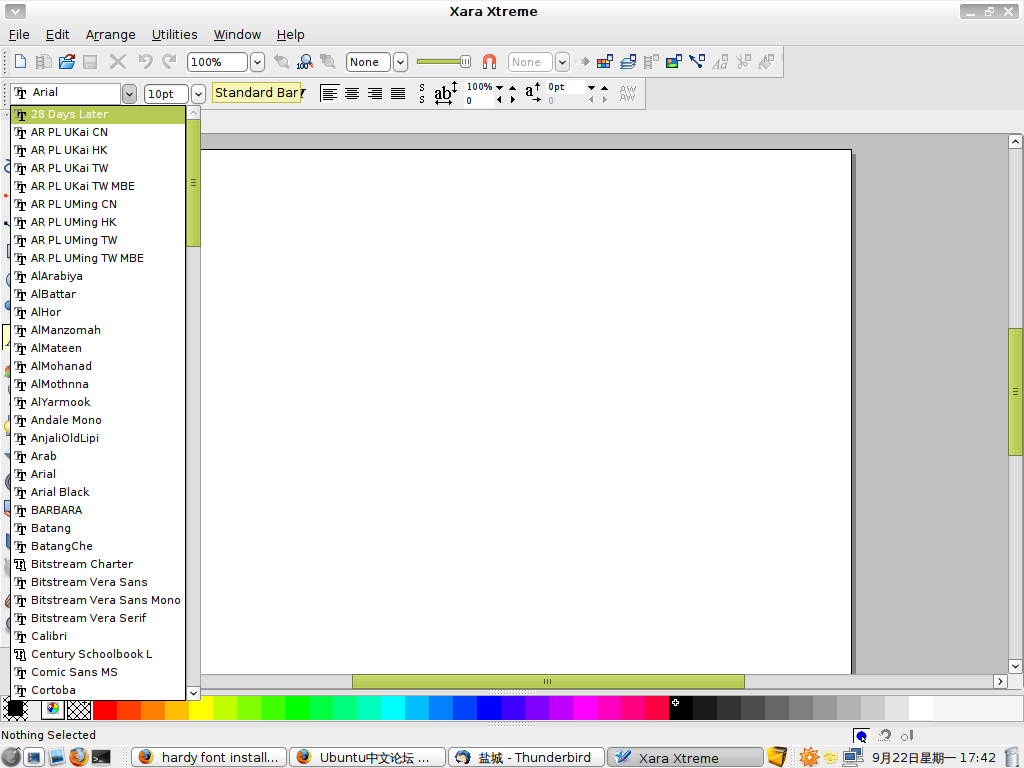Click the trash icon in the panel
The height and width of the screenshot is (768, 1024).
coord(1012,757)
